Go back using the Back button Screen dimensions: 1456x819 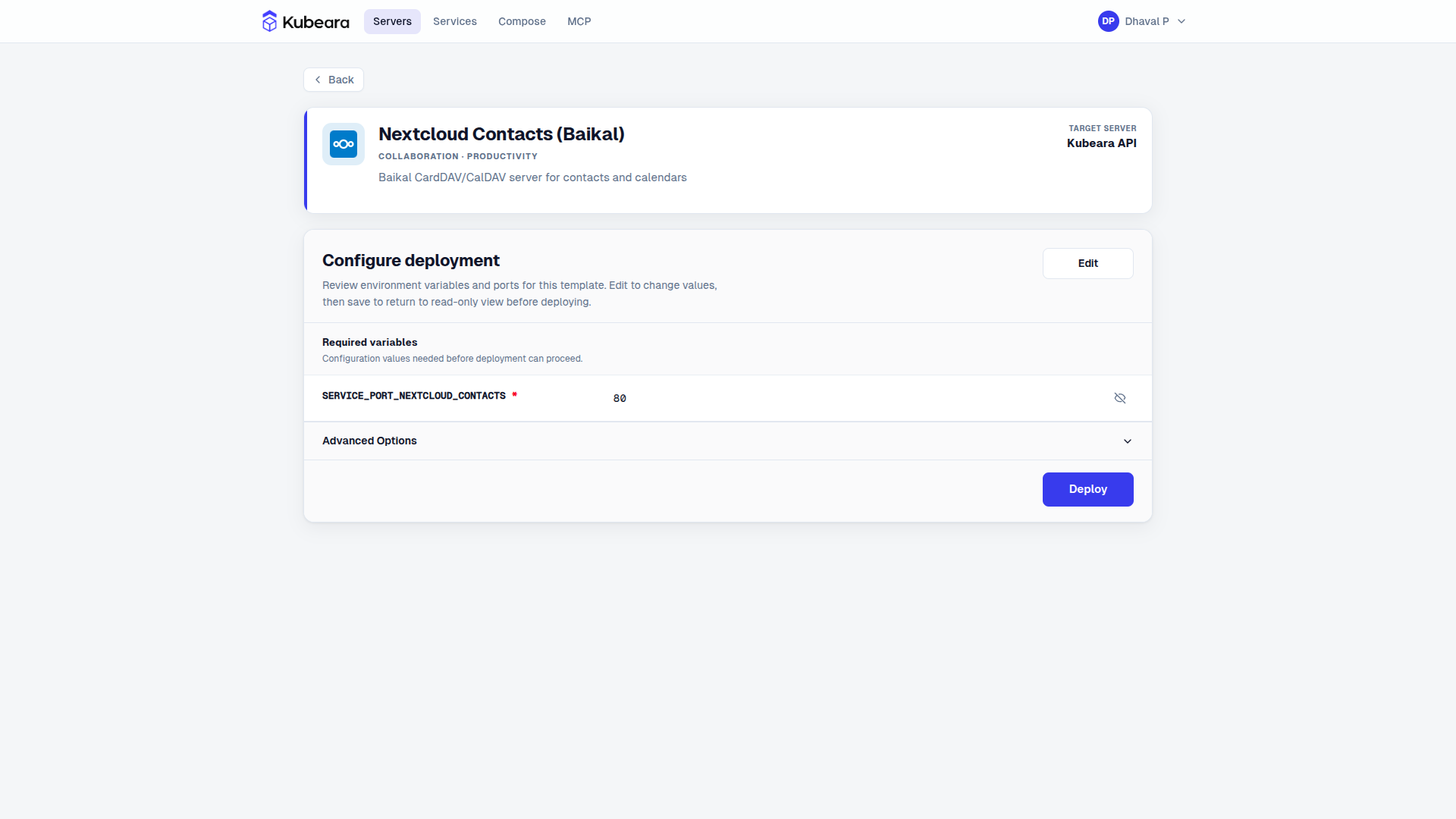(334, 80)
